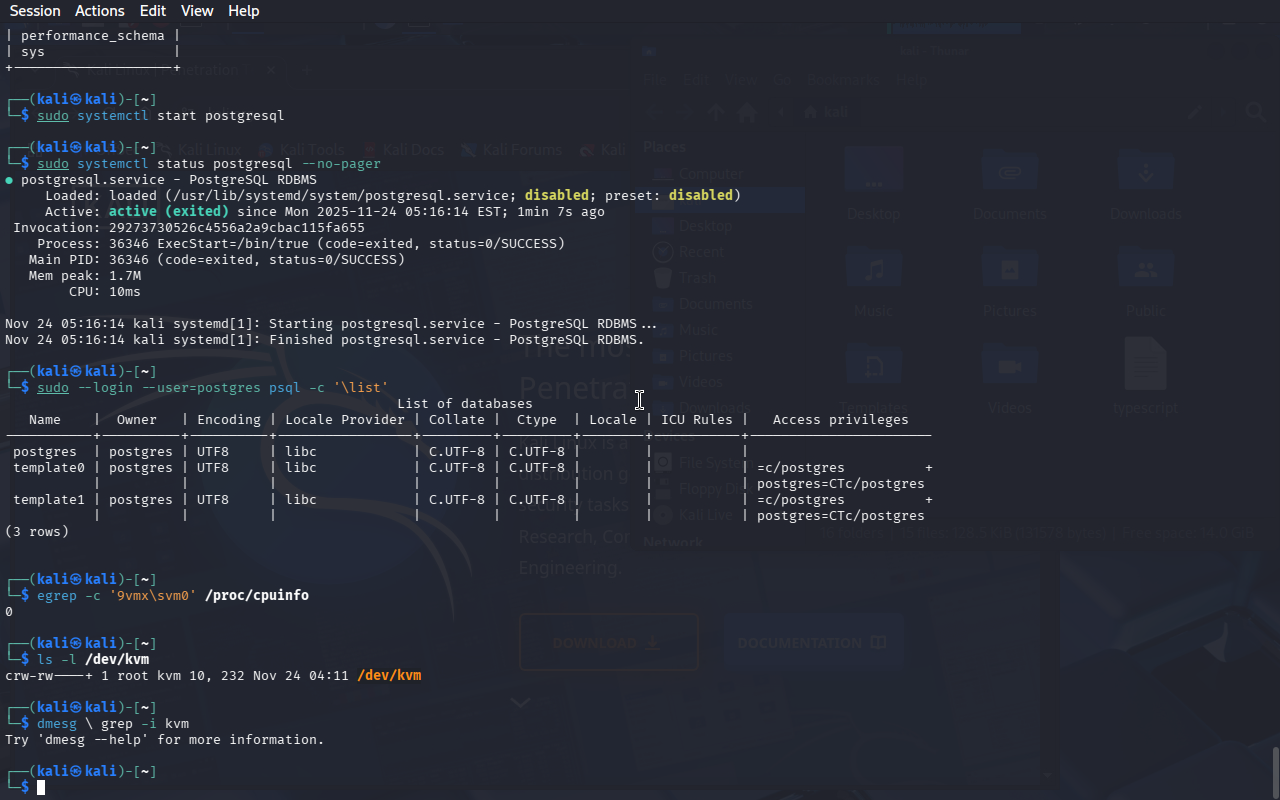Select the Videos folder icon in file view
Viewport: 1280px width, 800px height.
tap(1010, 368)
